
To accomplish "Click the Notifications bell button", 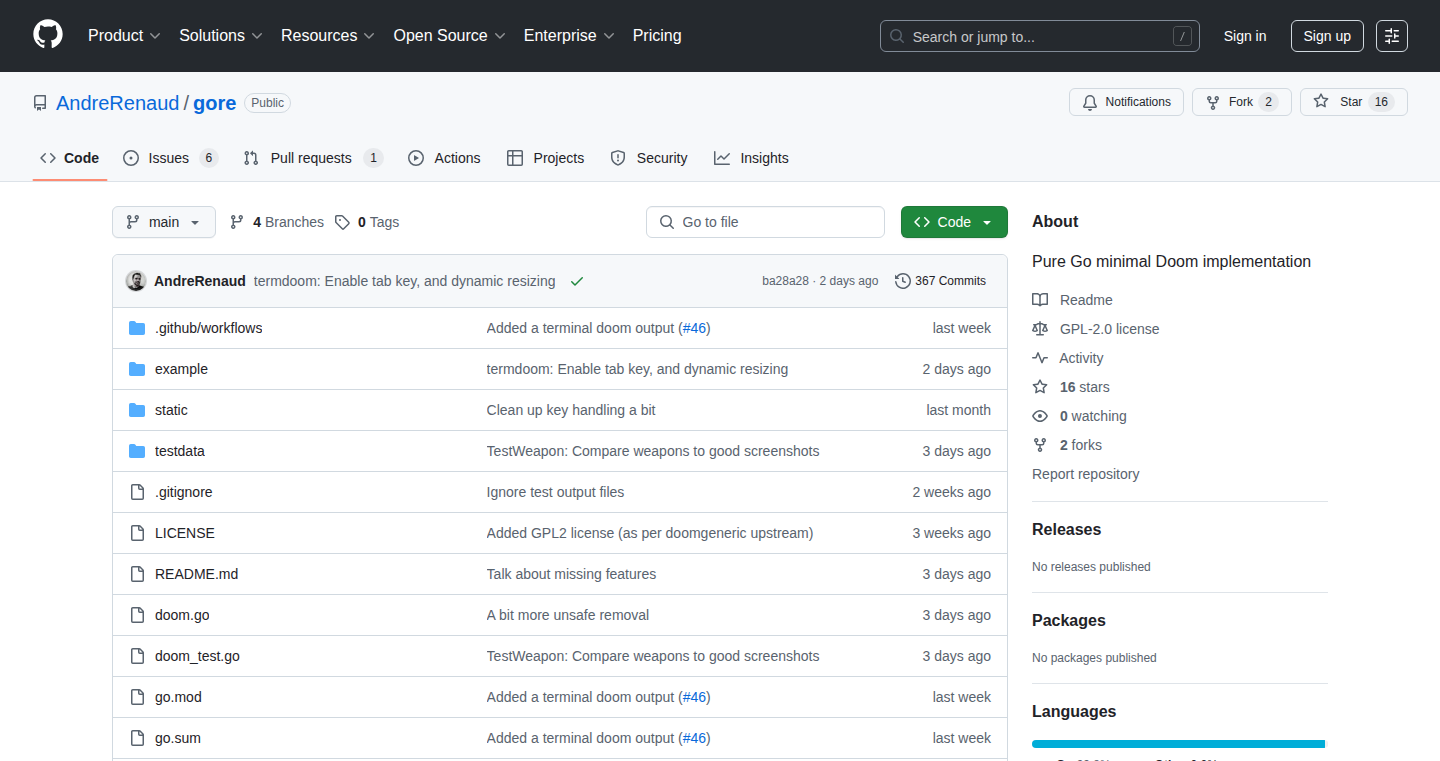I will (1126, 102).
